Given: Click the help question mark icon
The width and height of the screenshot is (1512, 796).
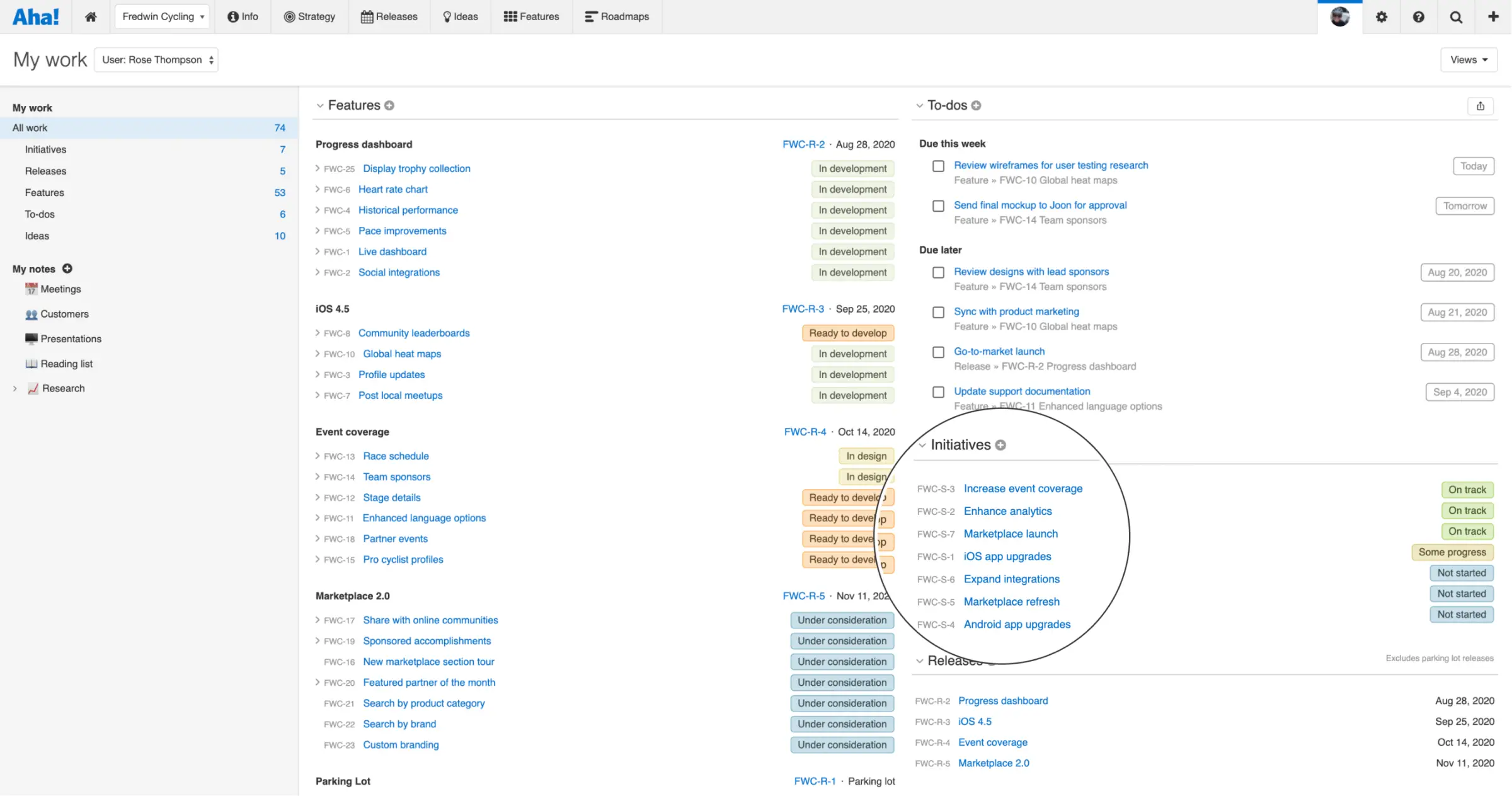Looking at the screenshot, I should tap(1418, 16).
